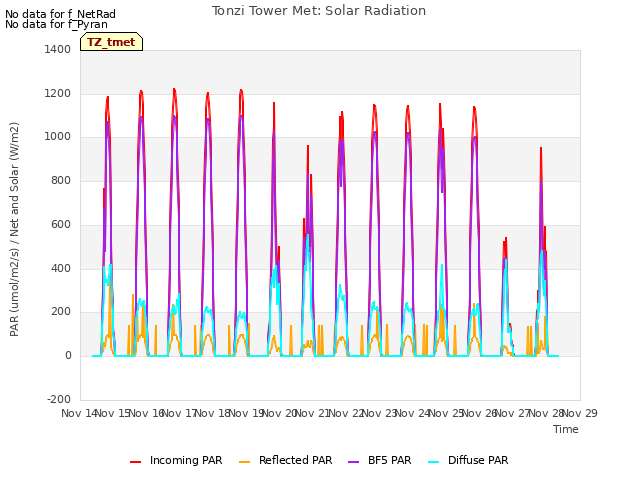Click the 'No data for f_Pyran' message

(56, 24)
